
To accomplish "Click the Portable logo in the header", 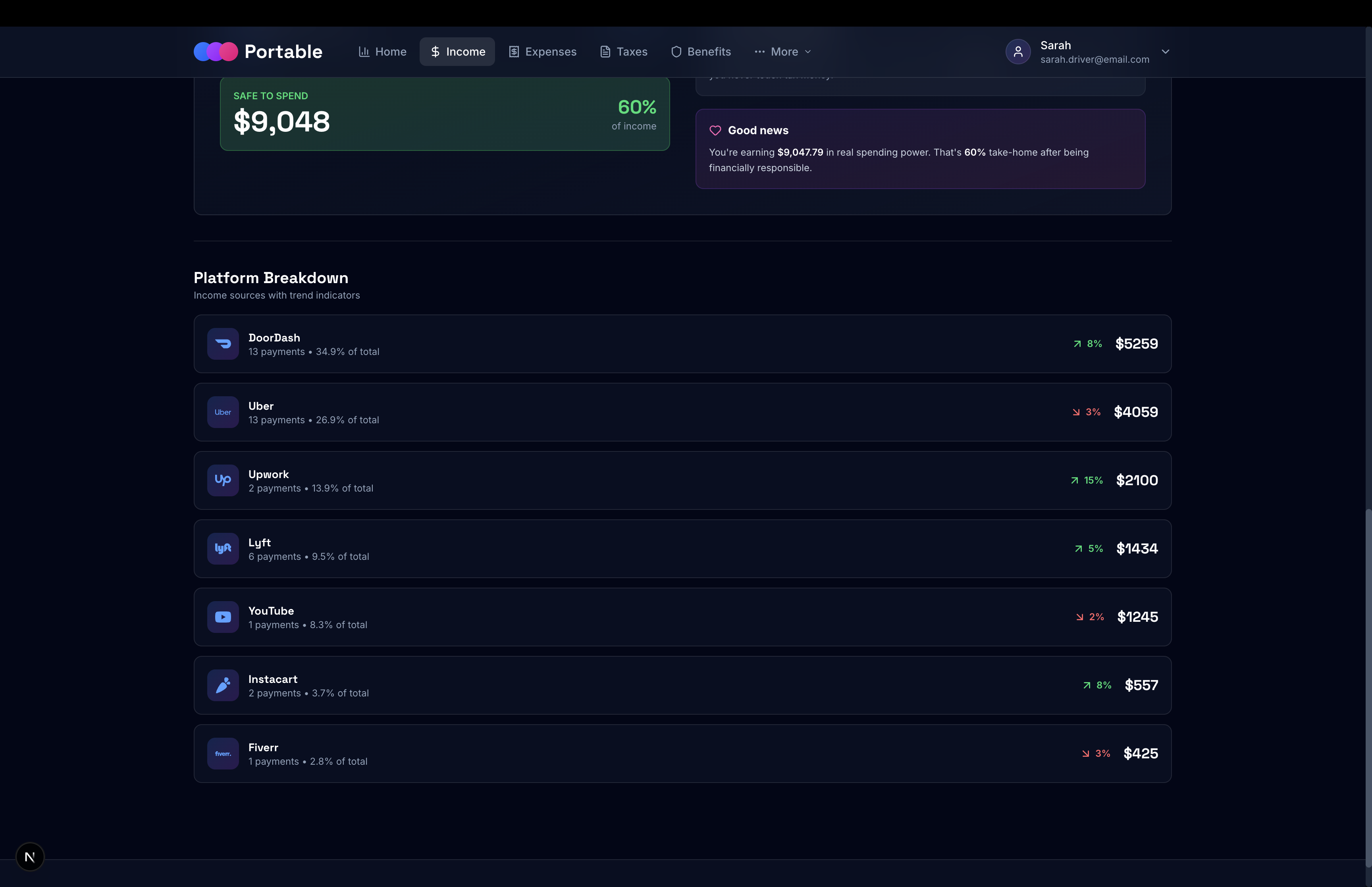I will (x=258, y=52).
